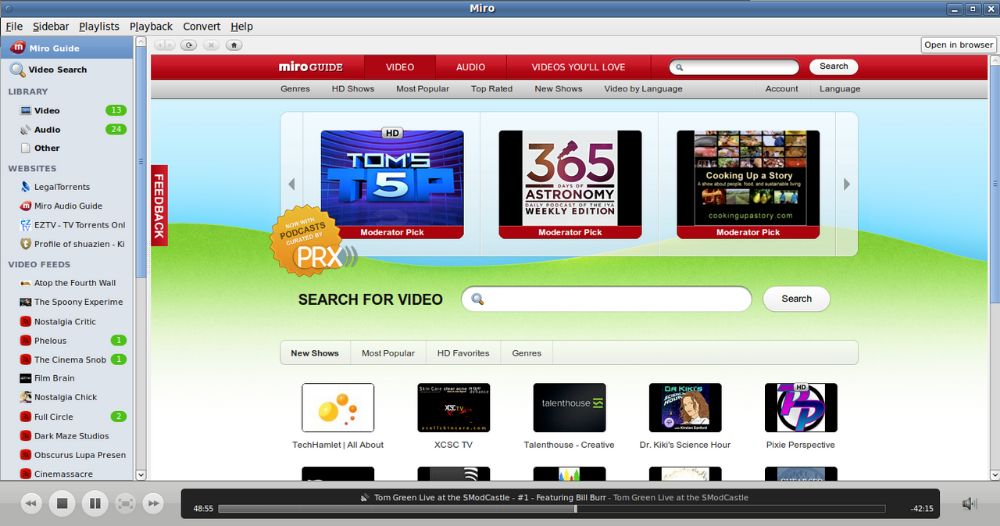The width and height of the screenshot is (1000, 526).
Task: Click Open in browser button
Action: (959, 45)
